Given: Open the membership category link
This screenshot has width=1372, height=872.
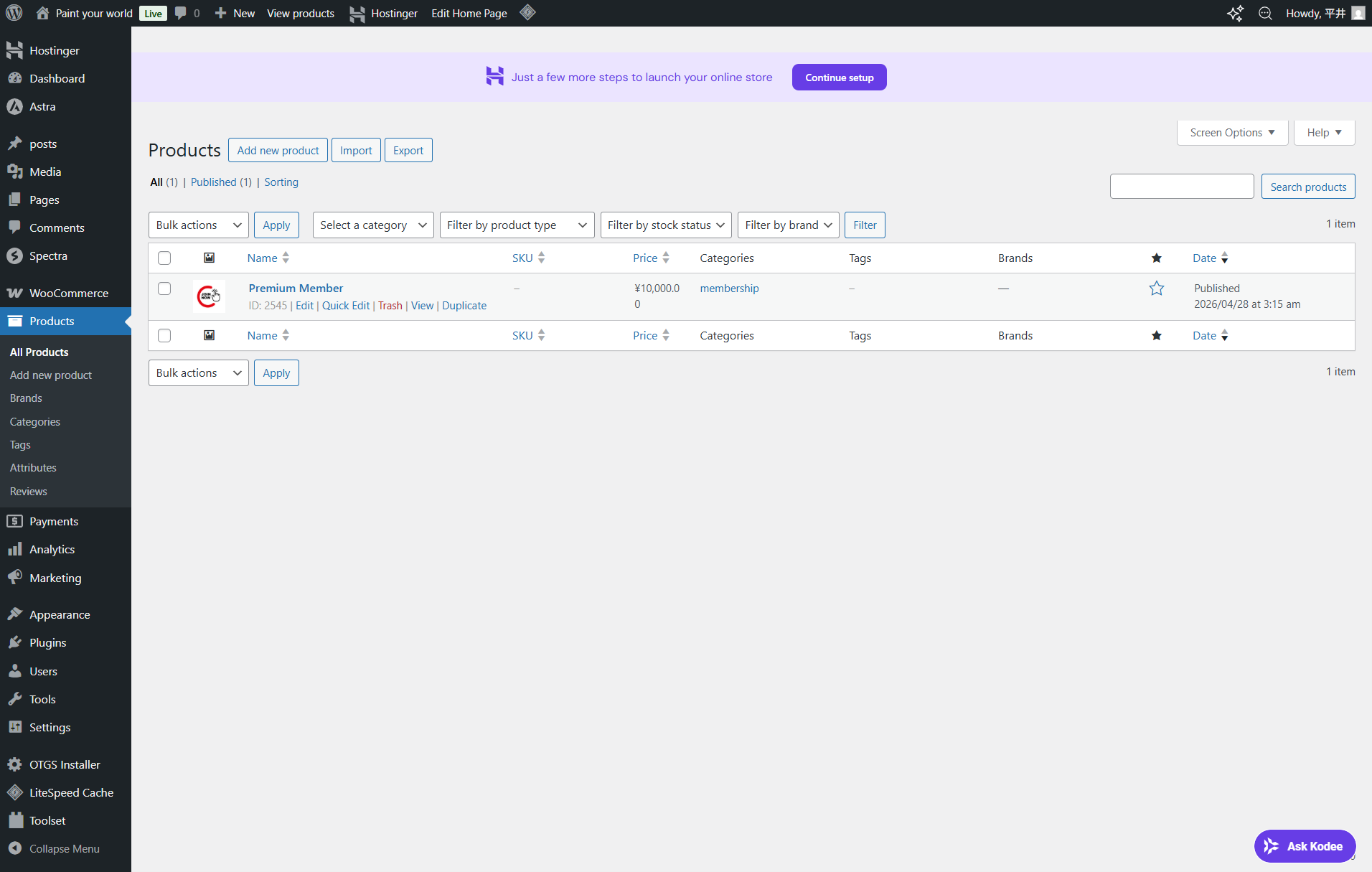Looking at the screenshot, I should pos(729,288).
